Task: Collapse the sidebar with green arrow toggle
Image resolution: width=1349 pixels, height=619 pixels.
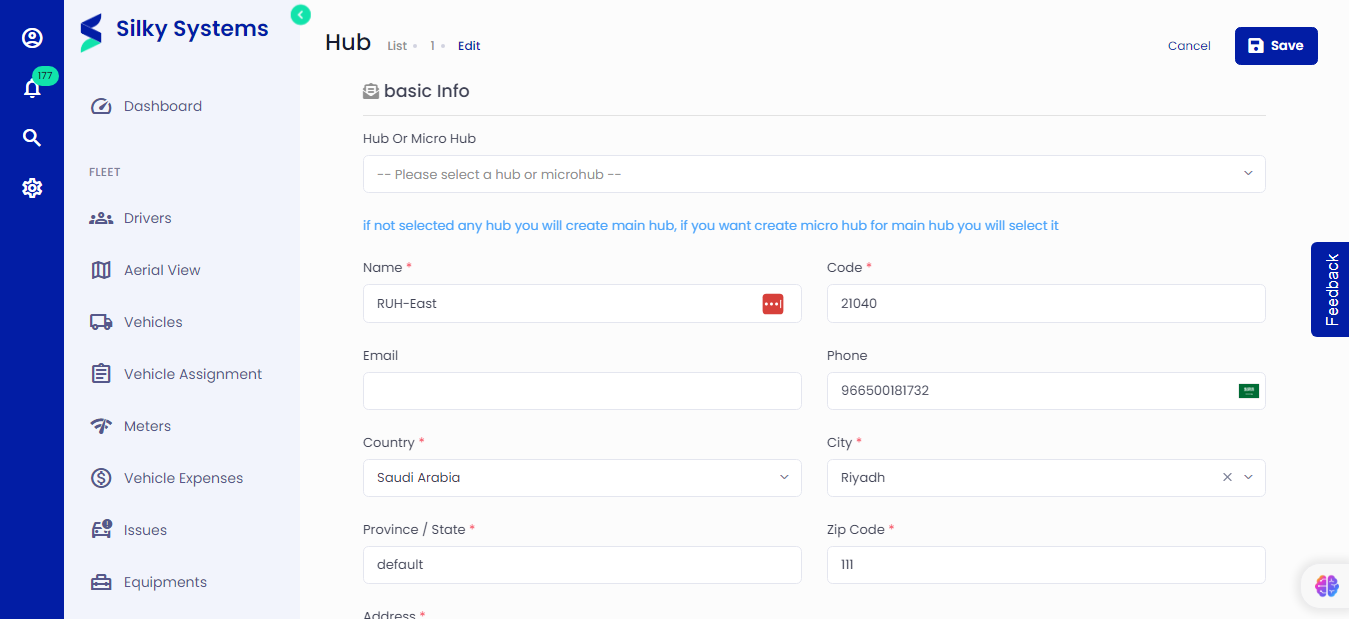Action: click(301, 14)
